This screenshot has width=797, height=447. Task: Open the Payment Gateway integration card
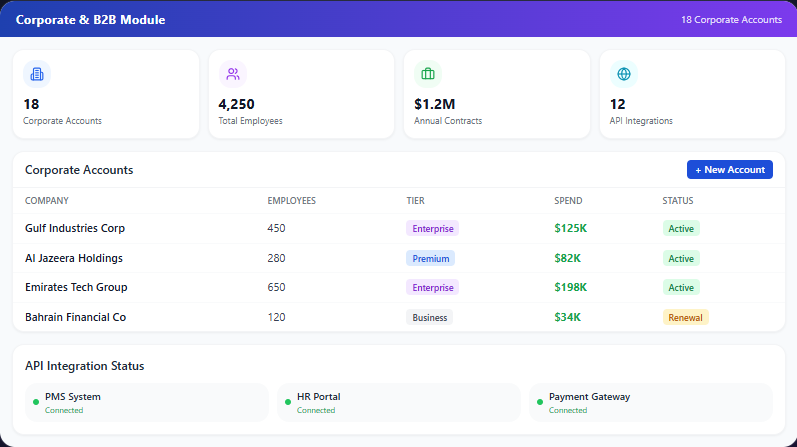tap(651, 403)
